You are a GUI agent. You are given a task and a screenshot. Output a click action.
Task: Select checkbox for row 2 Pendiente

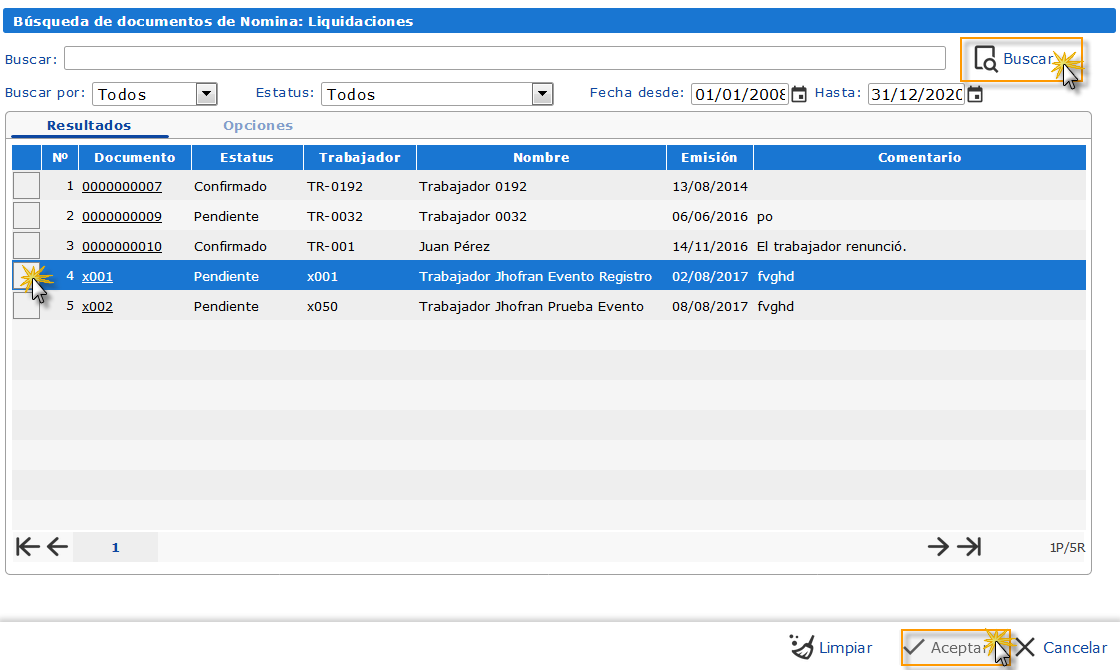coord(26,216)
